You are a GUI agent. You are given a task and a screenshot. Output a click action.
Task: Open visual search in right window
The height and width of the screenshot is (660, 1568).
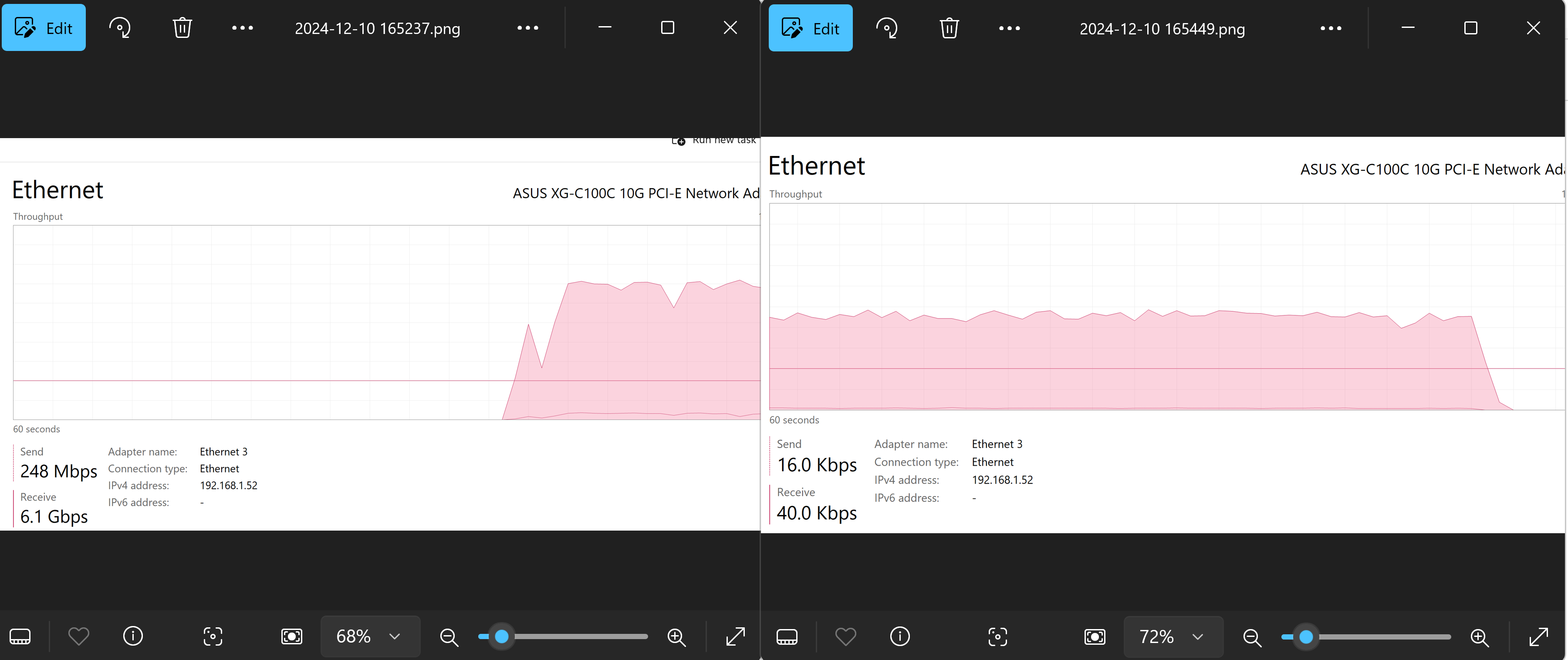coord(998,637)
